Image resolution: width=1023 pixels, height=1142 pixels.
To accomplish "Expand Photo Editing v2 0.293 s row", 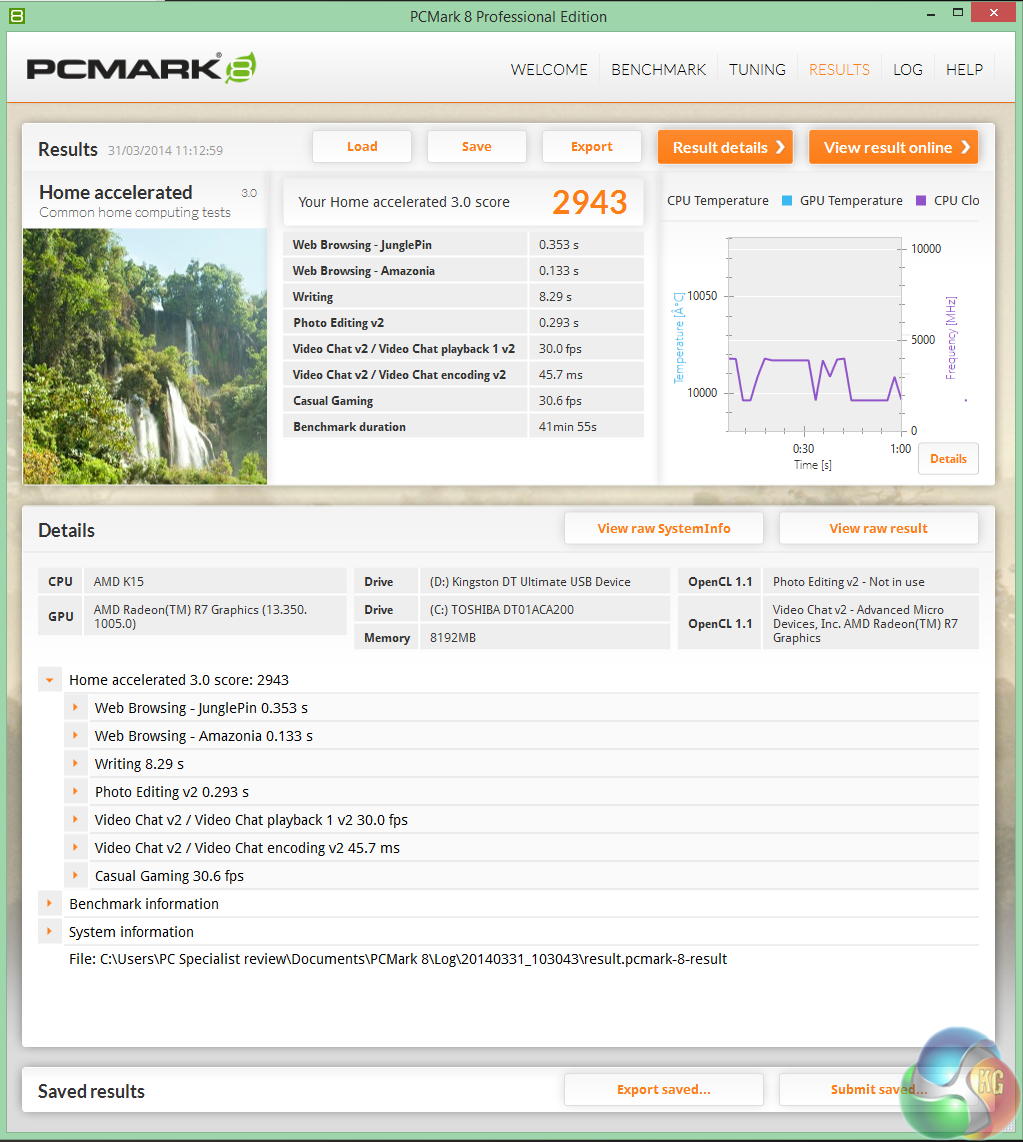I will tap(75, 792).
